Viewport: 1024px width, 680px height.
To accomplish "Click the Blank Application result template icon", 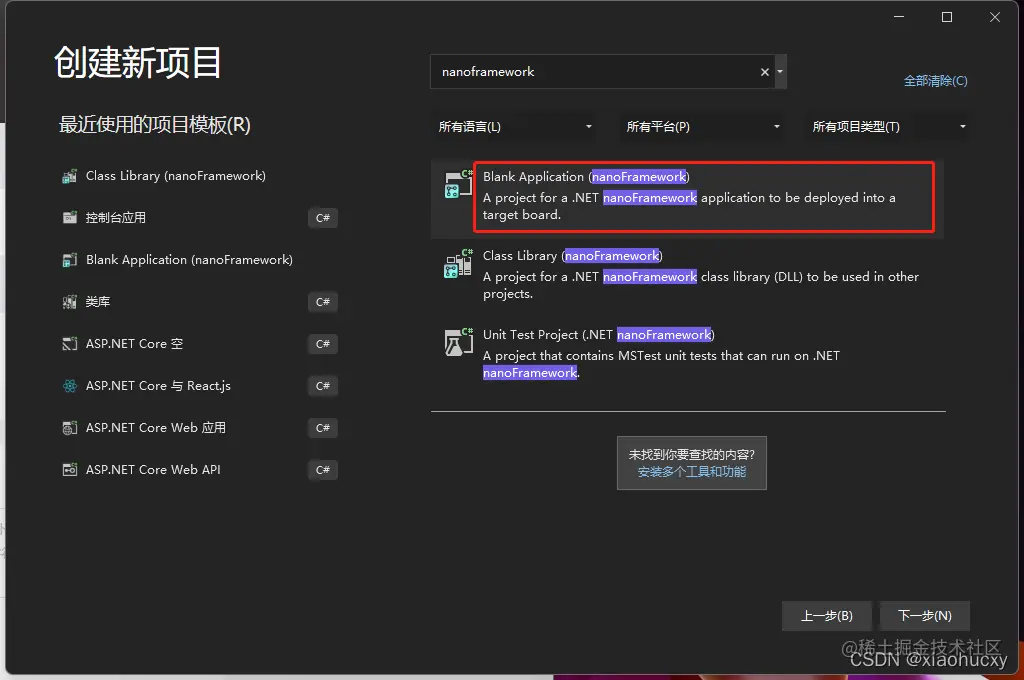I will point(458,184).
